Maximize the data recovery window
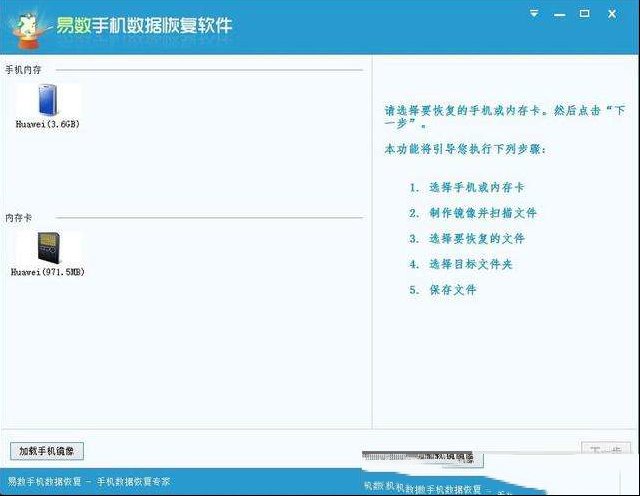This screenshot has height=496, width=640. pos(584,14)
